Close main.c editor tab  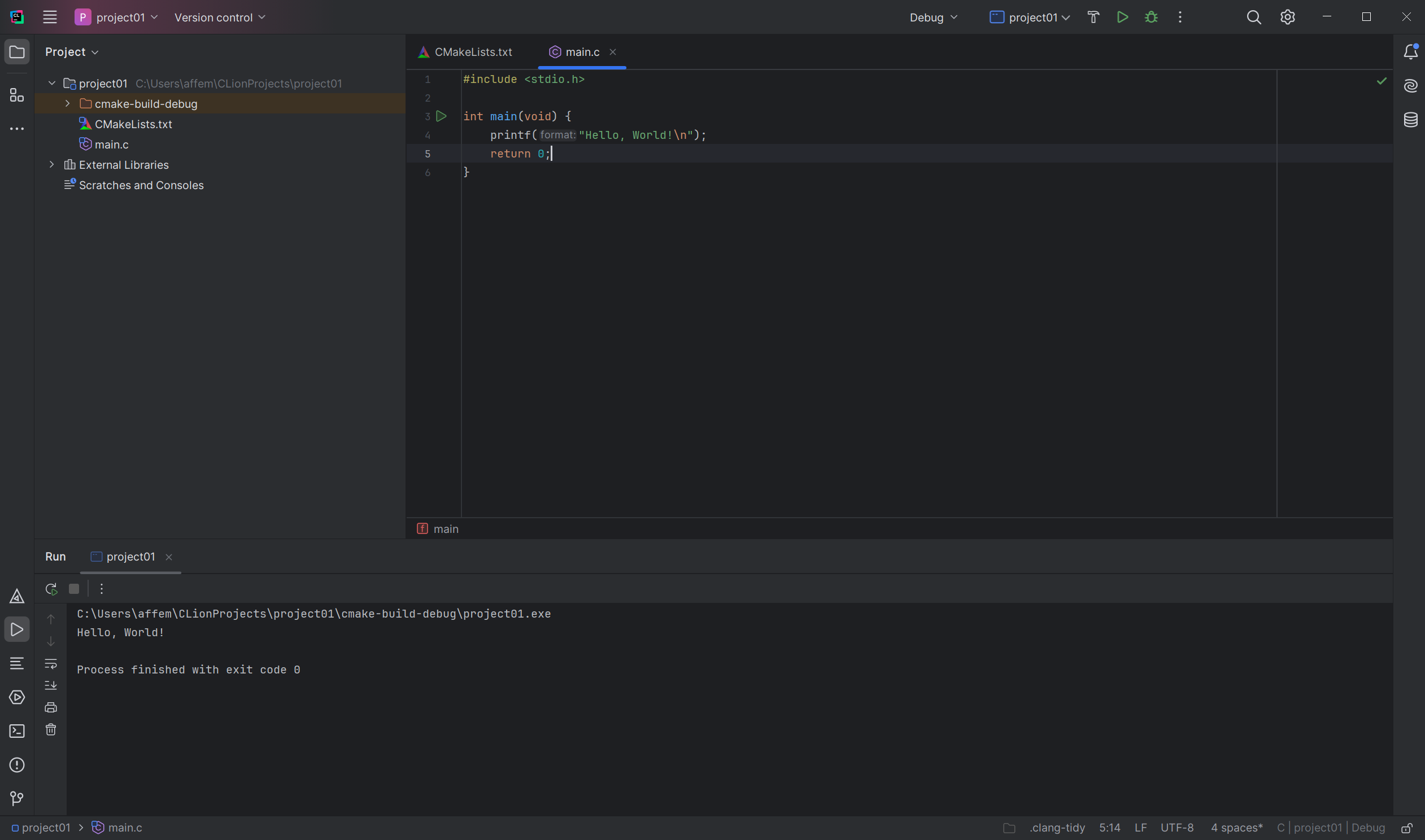point(613,52)
